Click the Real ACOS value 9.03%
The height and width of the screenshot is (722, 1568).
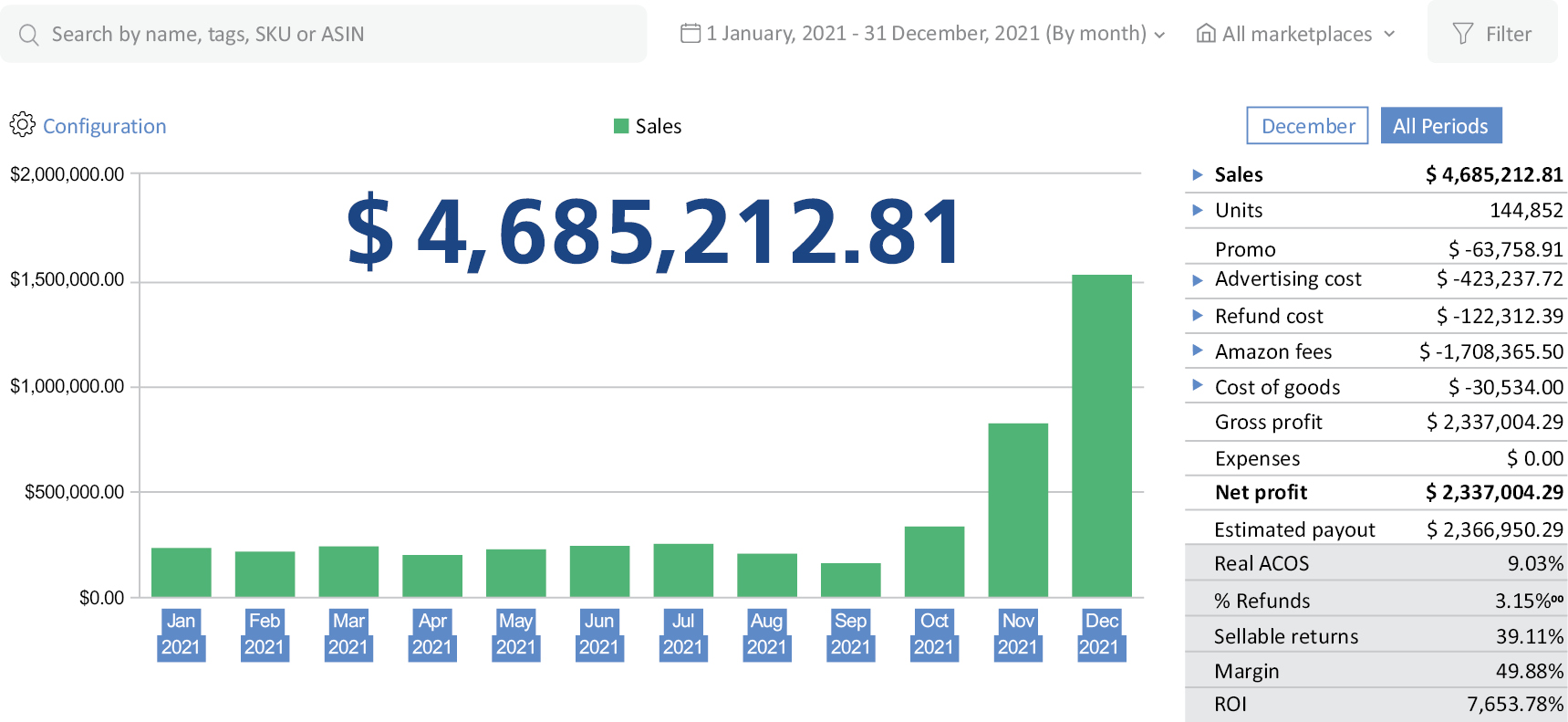1535,564
